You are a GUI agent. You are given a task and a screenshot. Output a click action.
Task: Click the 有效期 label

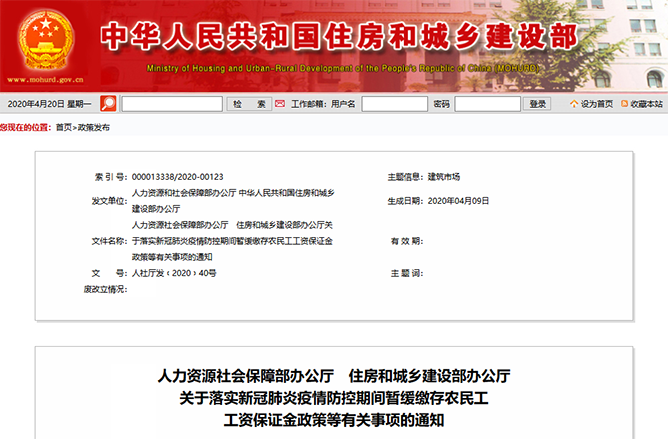click(x=407, y=241)
